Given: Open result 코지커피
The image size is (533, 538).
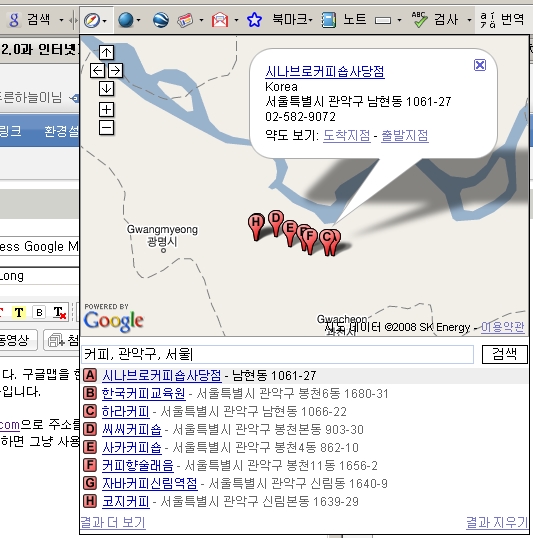Looking at the screenshot, I should click(x=126, y=502).
